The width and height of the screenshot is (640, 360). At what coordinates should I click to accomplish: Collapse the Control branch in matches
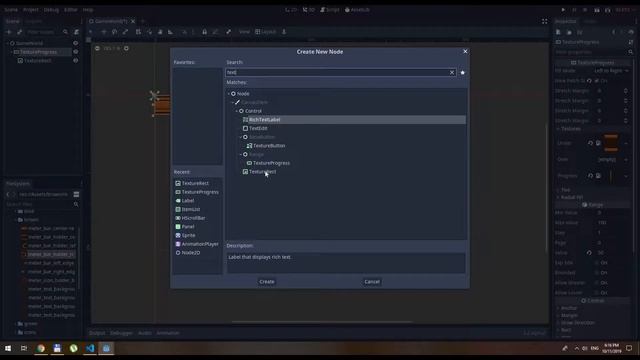coord(237,111)
